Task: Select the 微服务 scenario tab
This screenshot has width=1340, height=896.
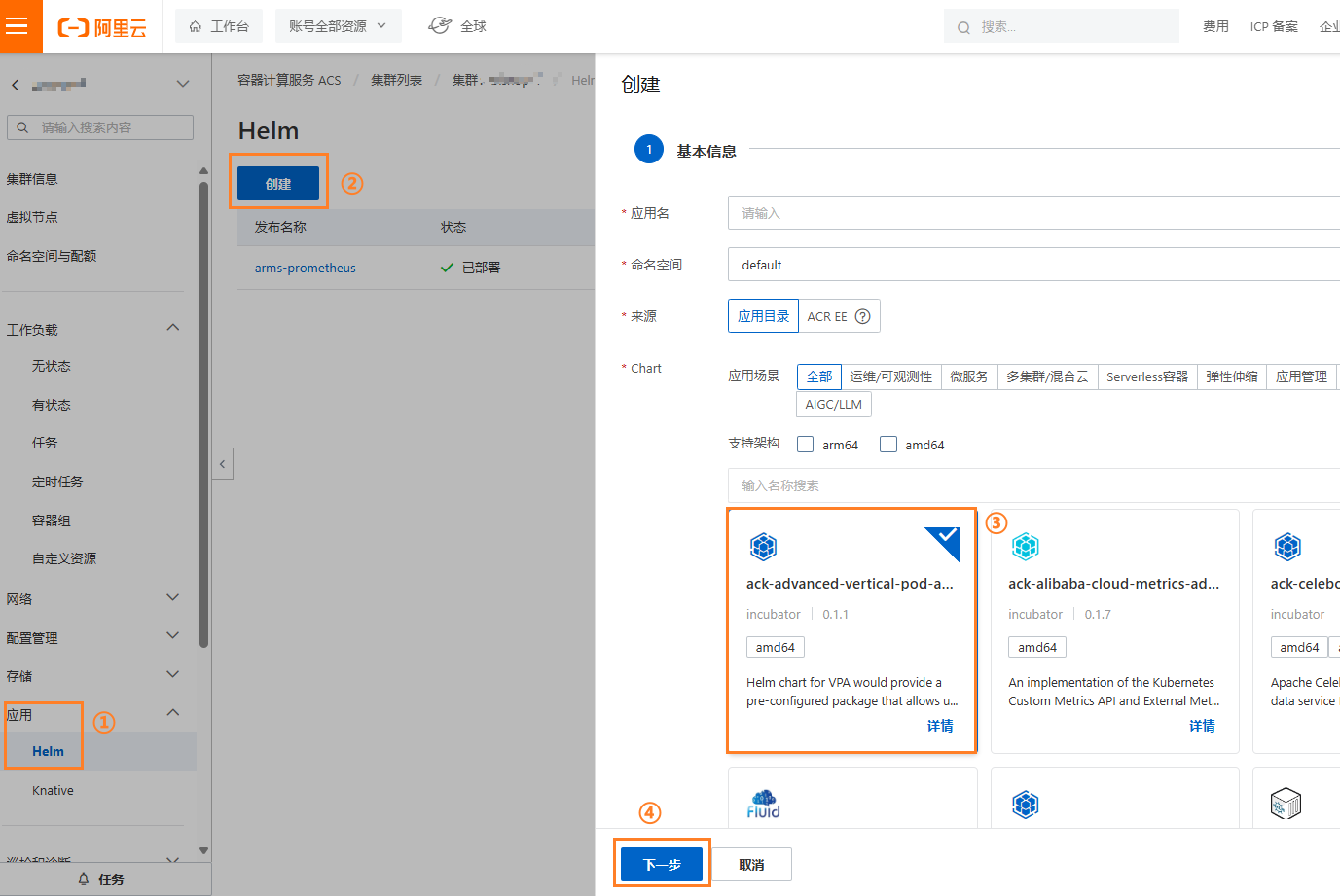Action: (969, 376)
